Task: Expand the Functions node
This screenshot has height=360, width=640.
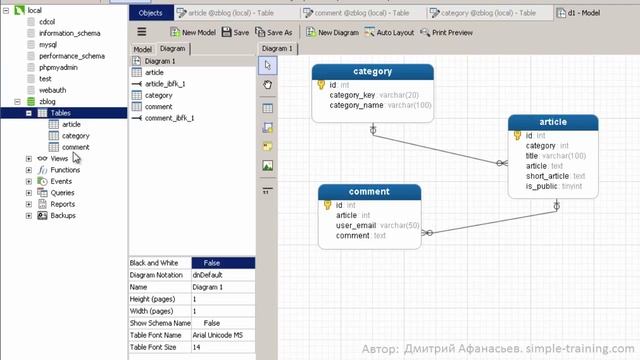Action: pyautogui.click(x=29, y=170)
